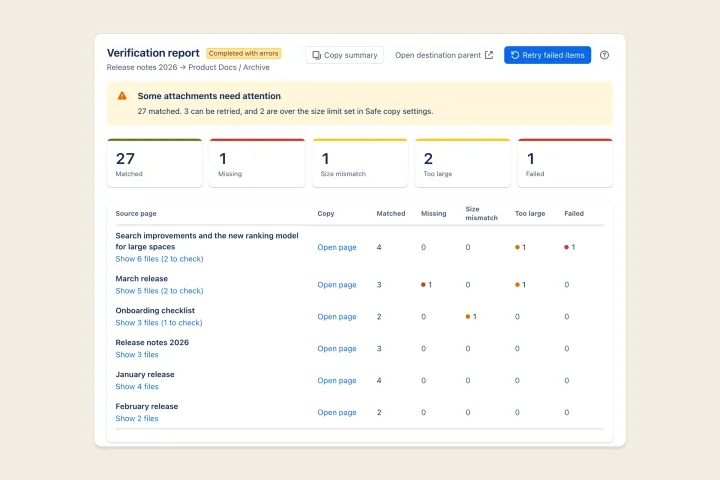Click the help question mark icon
This screenshot has width=720, height=480.
pyautogui.click(x=604, y=55)
